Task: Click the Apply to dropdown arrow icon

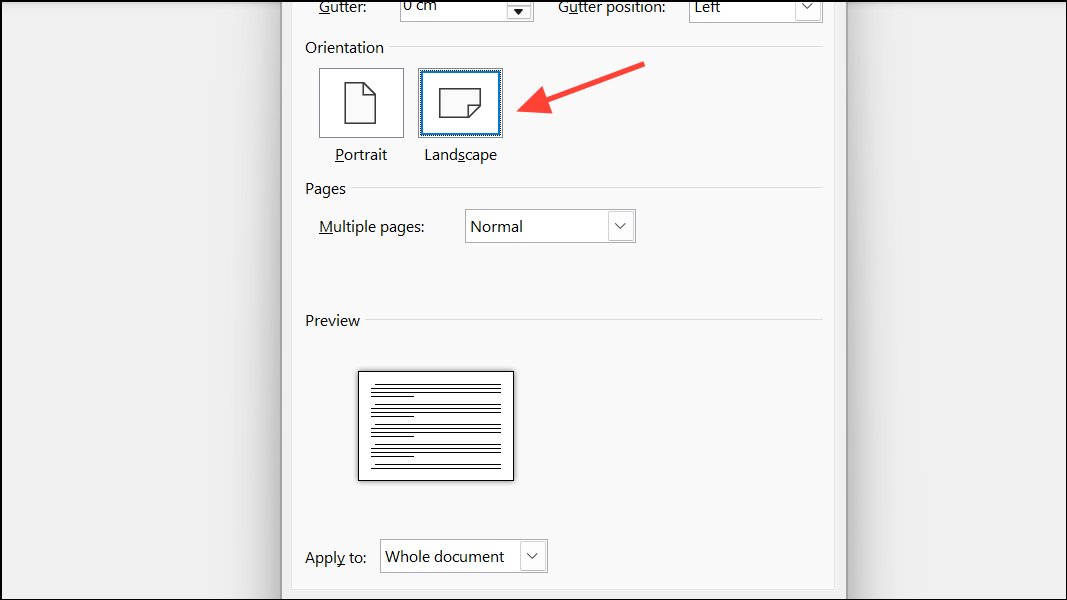Action: pyautogui.click(x=533, y=556)
